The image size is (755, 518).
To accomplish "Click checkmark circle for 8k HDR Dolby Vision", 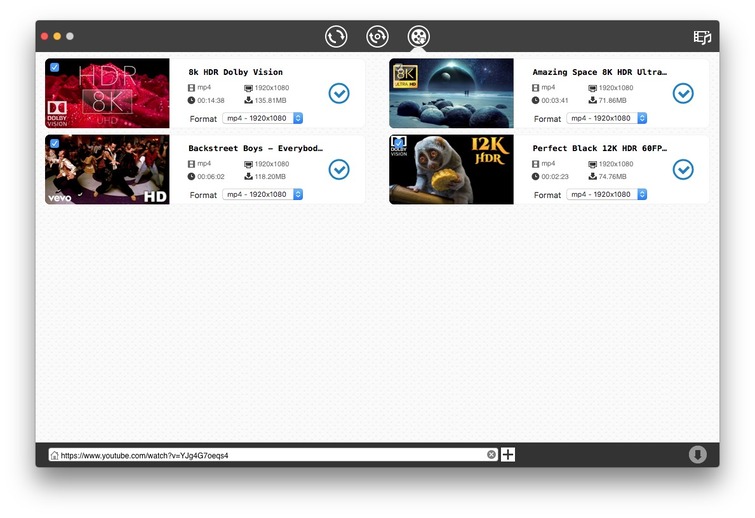I will click(x=339, y=93).
